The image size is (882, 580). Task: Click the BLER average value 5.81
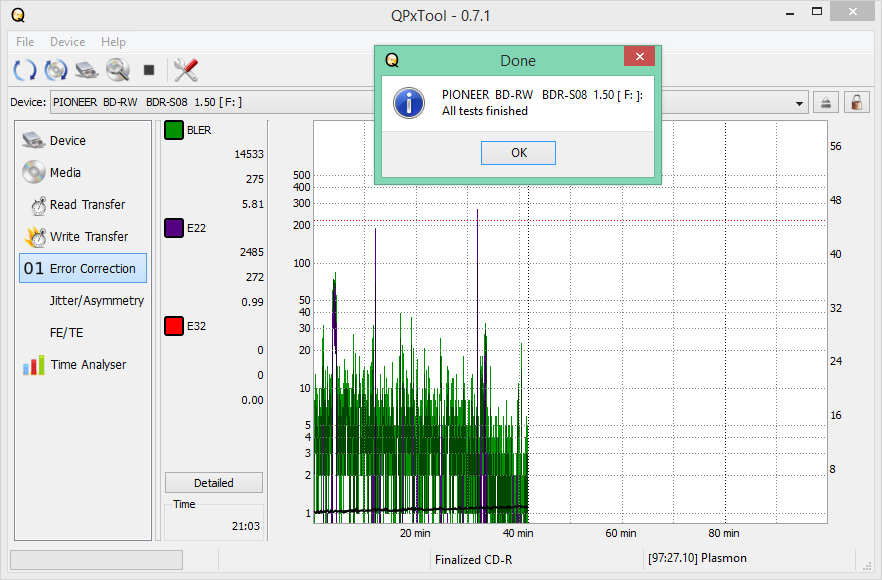click(x=253, y=204)
